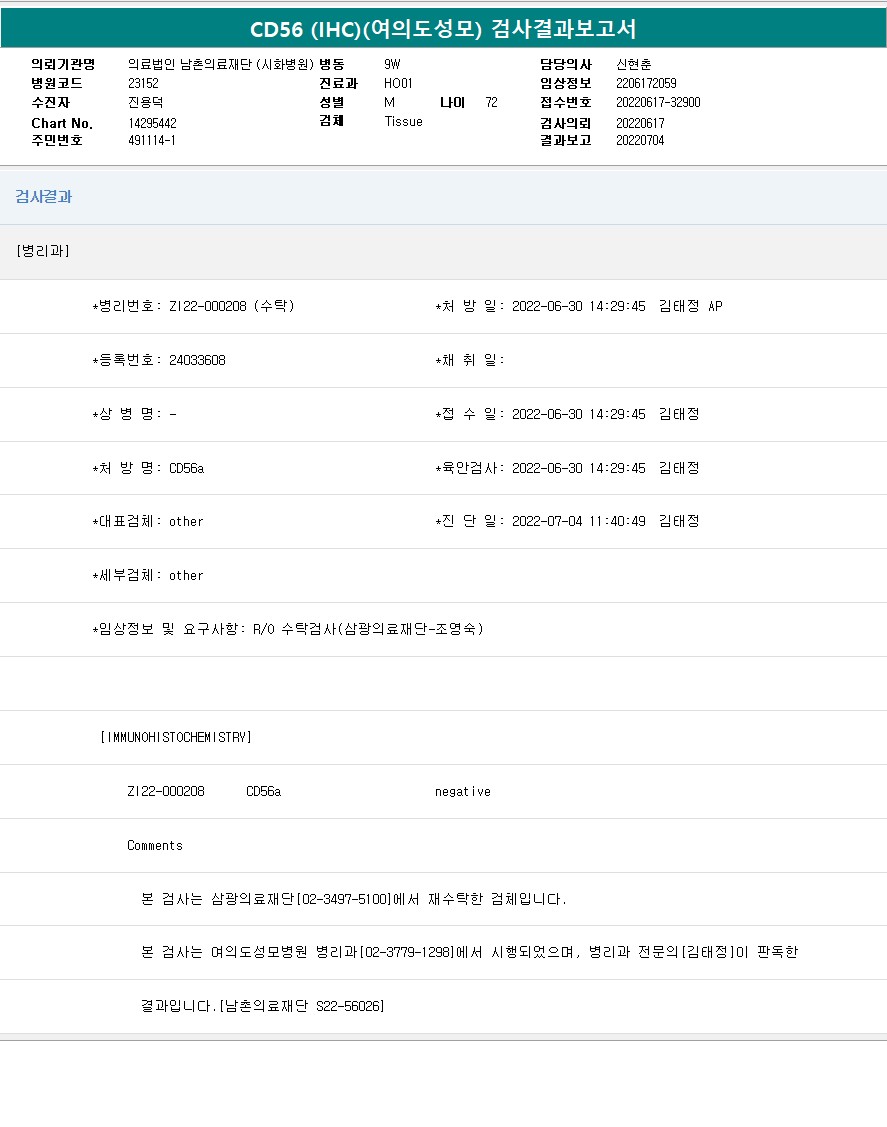The height and width of the screenshot is (1127, 887).
Task: Select the institution name '의료법인 남촌의료재단 (시화병원)'
Action: [221, 64]
